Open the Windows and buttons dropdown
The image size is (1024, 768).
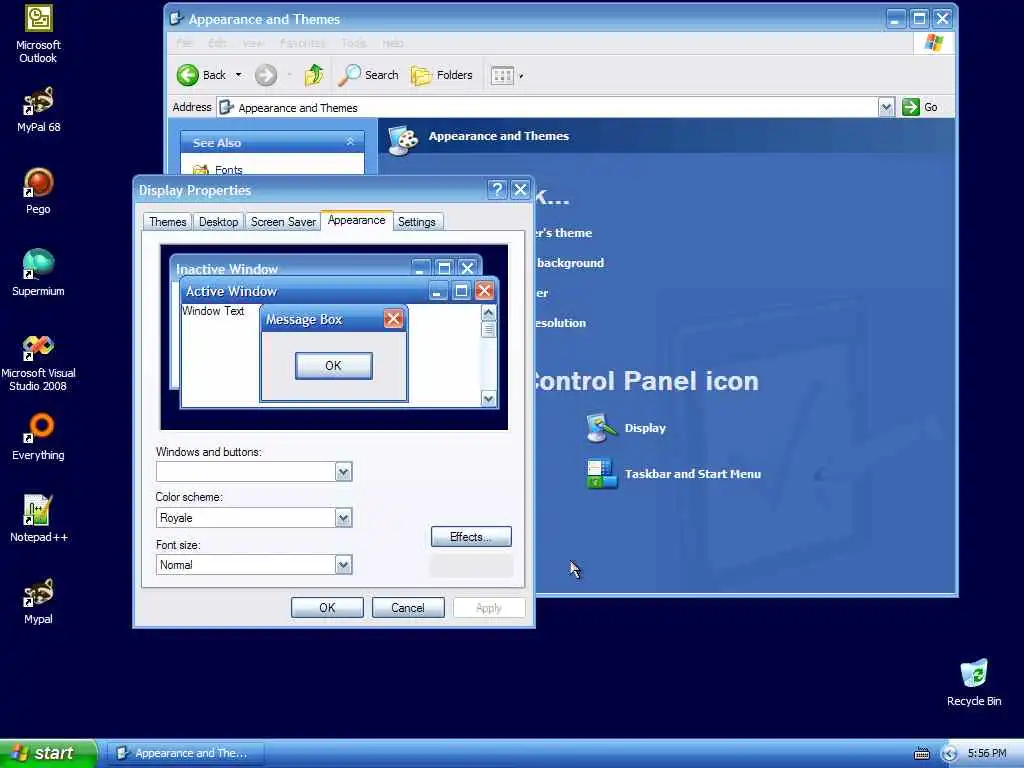coord(344,472)
